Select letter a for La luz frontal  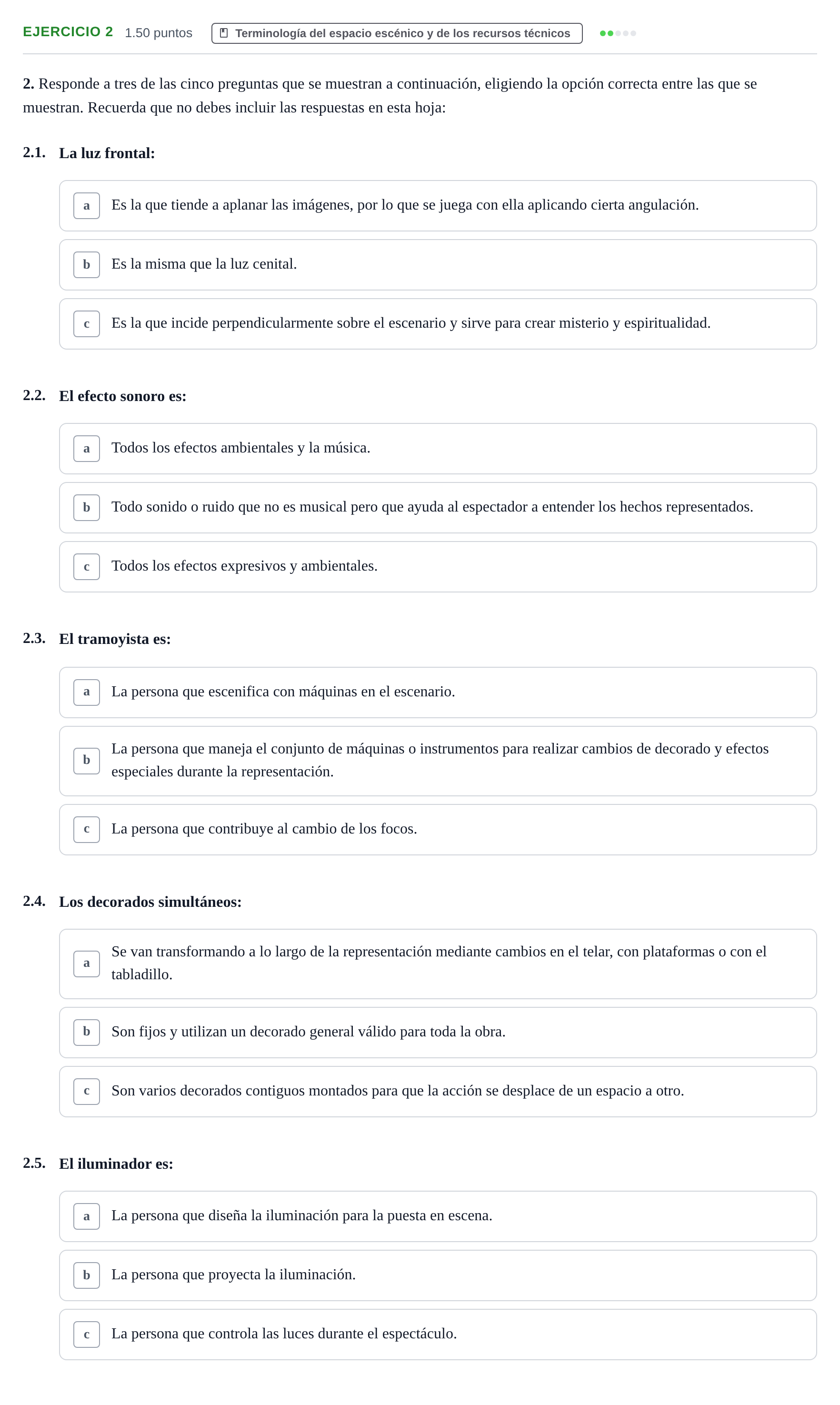click(438, 205)
